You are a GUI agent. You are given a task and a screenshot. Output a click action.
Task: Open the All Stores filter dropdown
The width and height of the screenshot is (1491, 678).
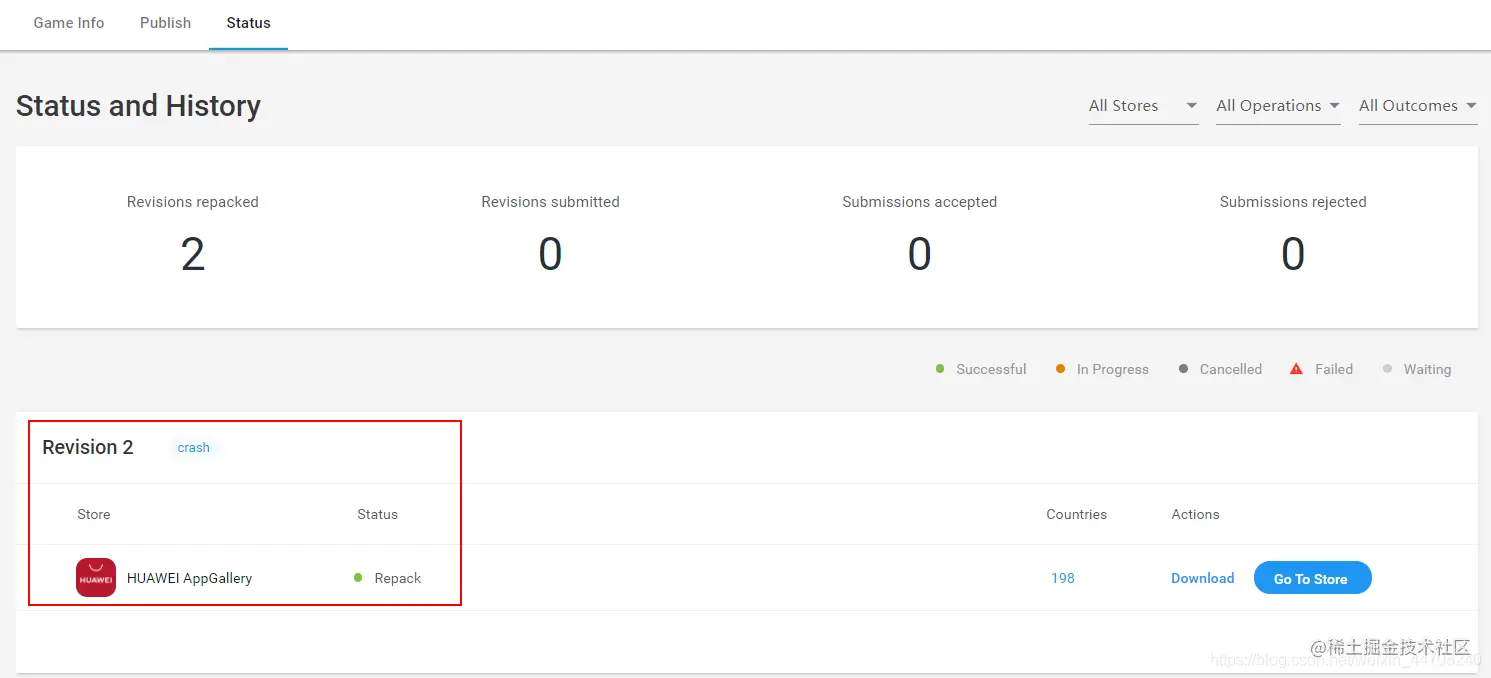click(x=1143, y=106)
